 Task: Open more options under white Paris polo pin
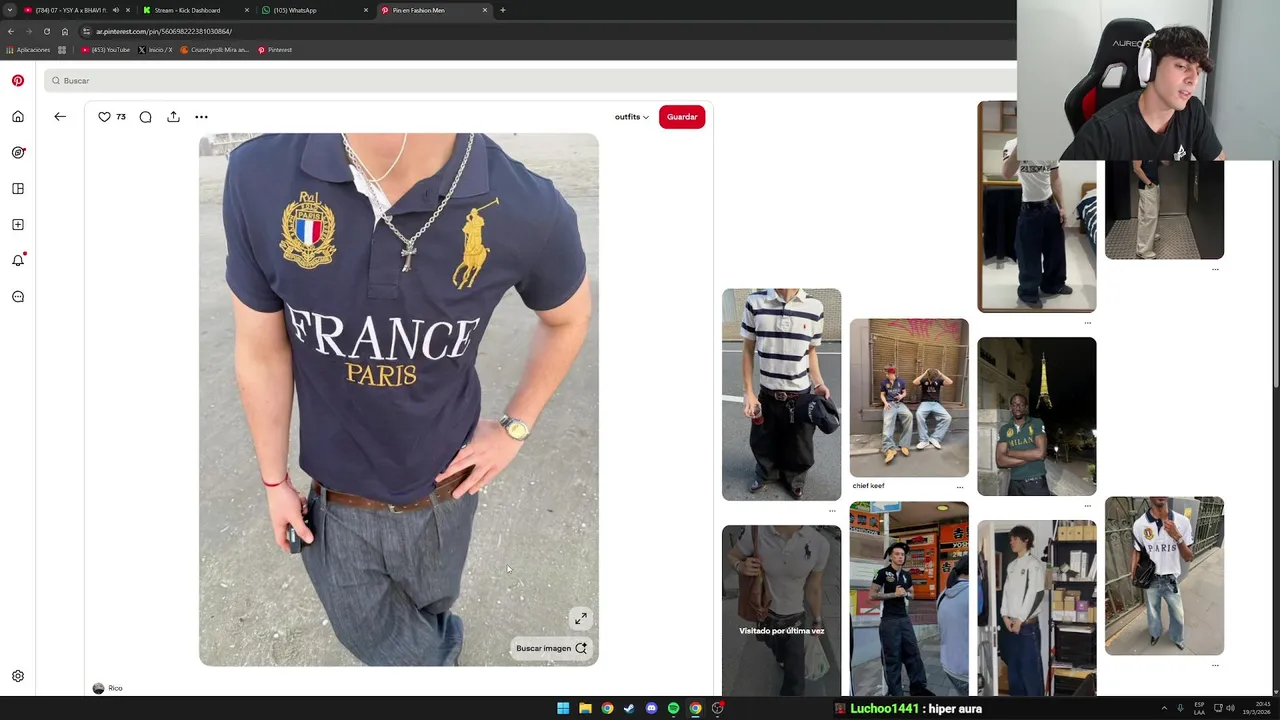(x=1215, y=665)
